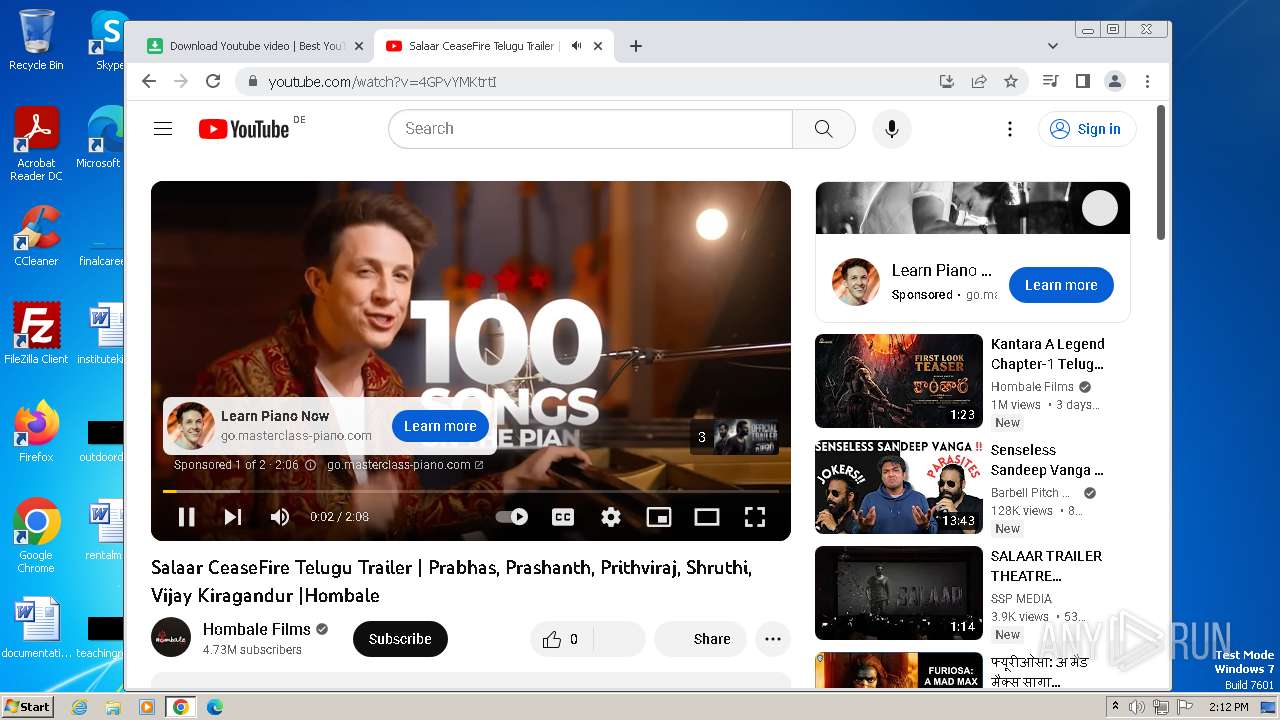Share this page icon in omnibox
Screen dimensions: 1280x720
(979, 81)
